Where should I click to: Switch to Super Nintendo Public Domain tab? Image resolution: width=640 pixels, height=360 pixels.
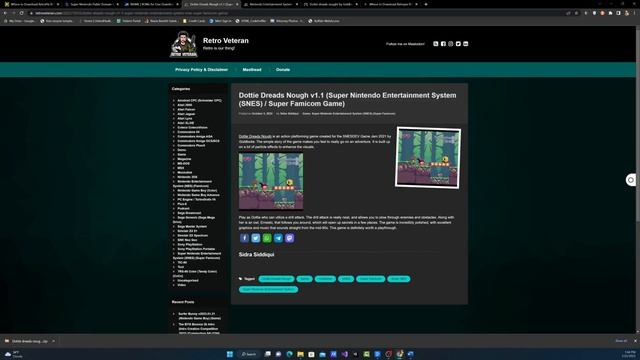coord(91,4)
